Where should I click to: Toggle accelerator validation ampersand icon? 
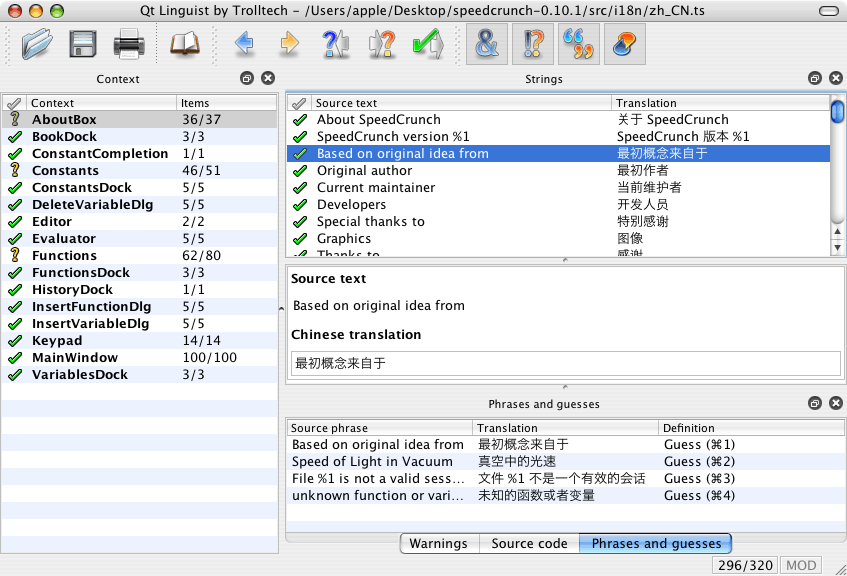click(x=487, y=44)
